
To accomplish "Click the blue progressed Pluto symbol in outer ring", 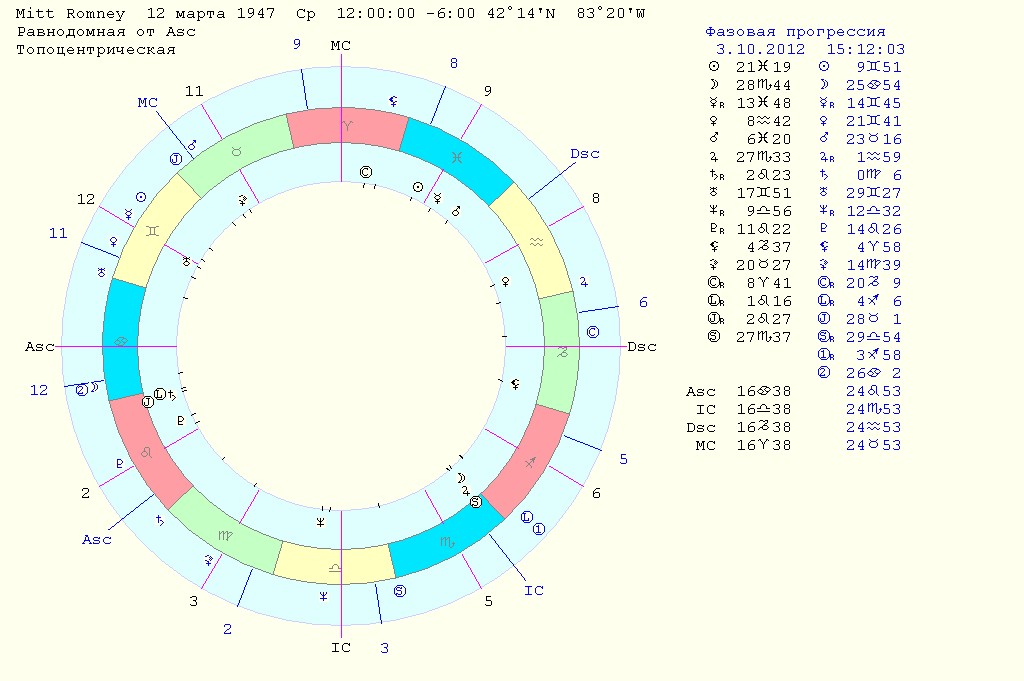I will (x=120, y=464).
